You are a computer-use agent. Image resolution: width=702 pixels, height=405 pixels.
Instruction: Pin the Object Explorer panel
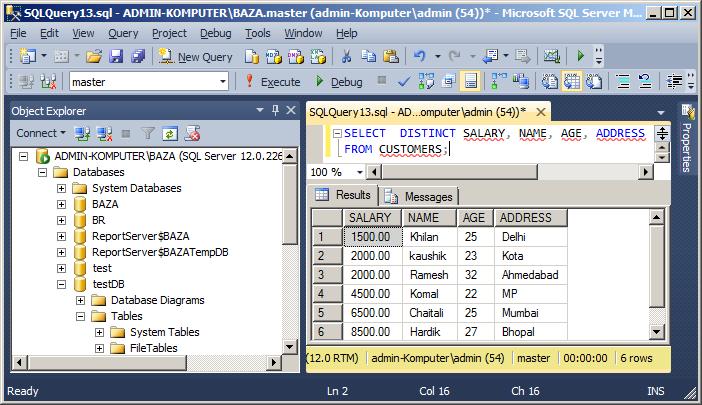pos(275,110)
